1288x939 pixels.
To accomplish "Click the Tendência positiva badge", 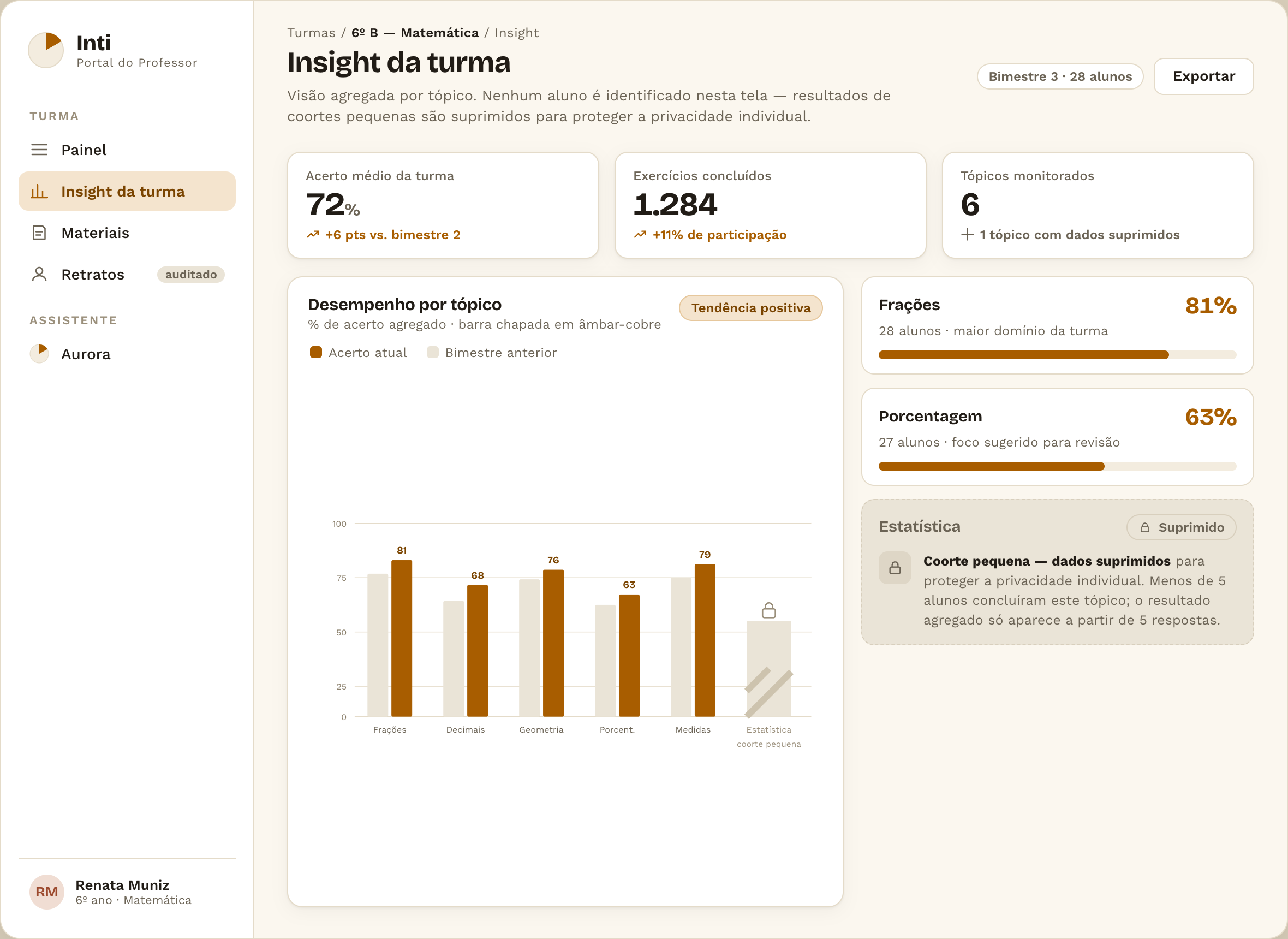I will point(750,307).
